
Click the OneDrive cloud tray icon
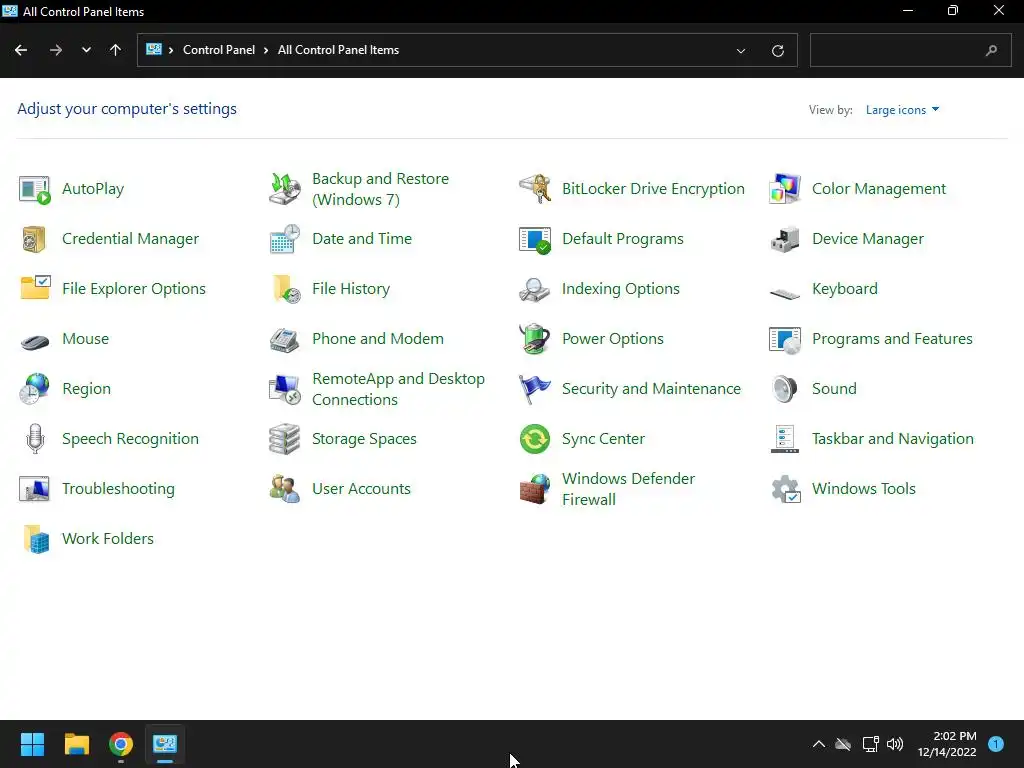843,744
